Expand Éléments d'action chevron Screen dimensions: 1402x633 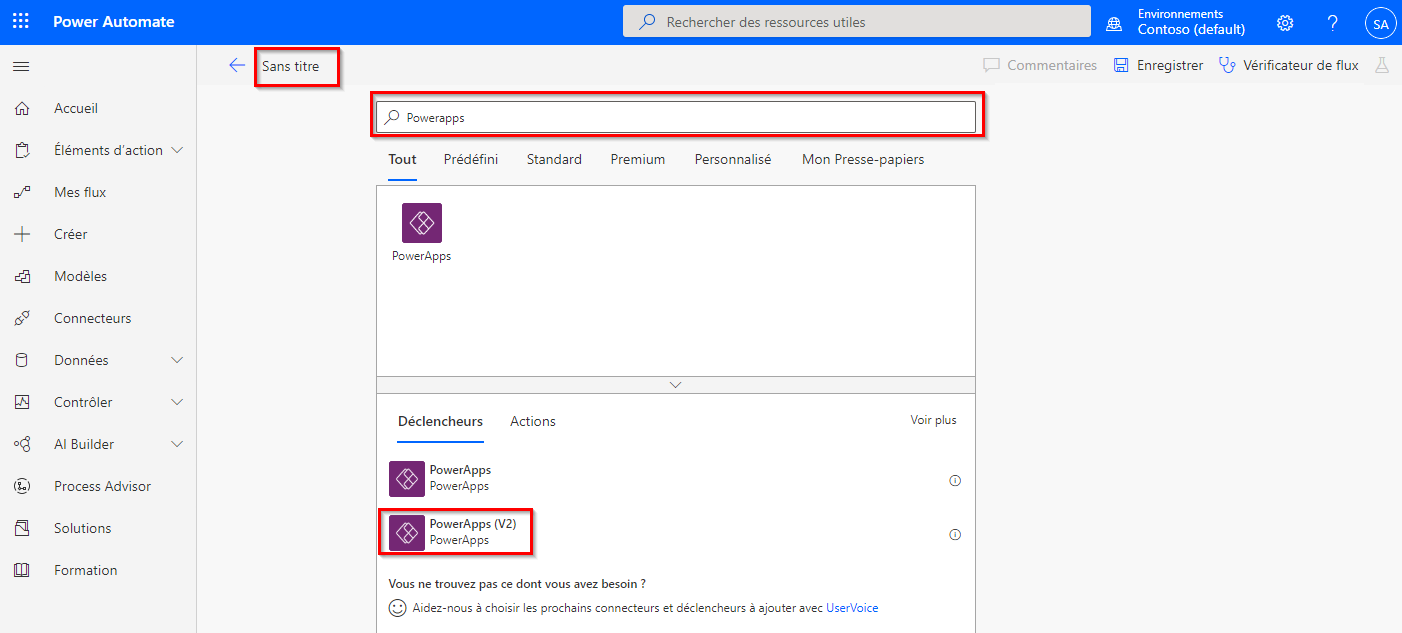tap(178, 150)
